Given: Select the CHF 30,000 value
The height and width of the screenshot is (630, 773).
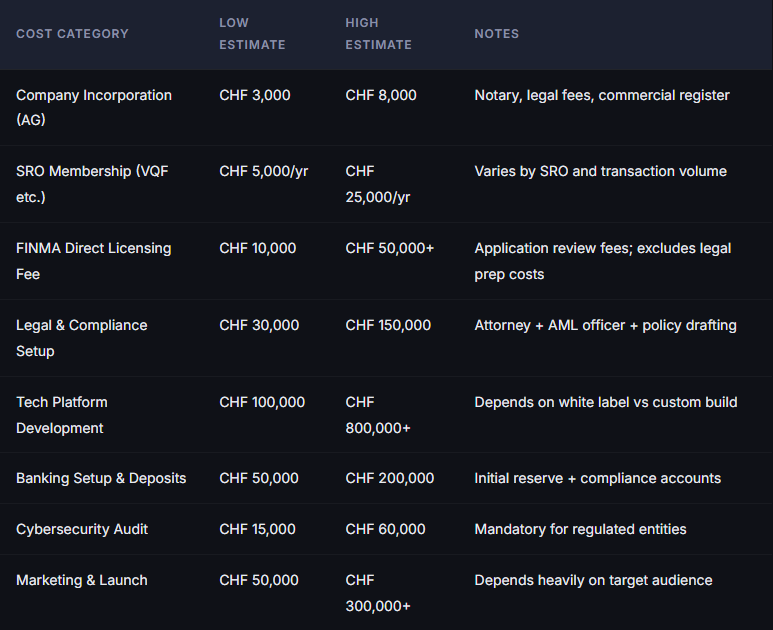Looking at the screenshot, I should (x=259, y=325).
